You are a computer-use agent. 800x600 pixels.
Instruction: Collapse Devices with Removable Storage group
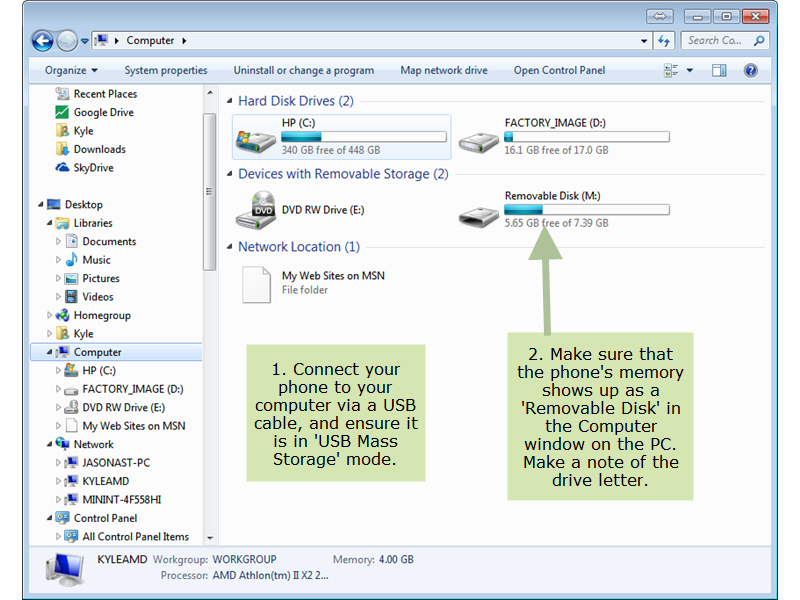pyautogui.click(x=230, y=174)
